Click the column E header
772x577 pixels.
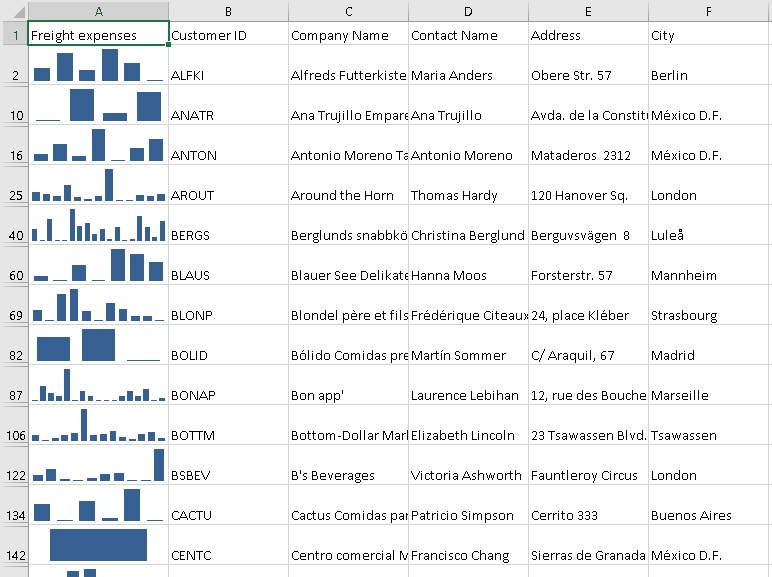click(588, 10)
